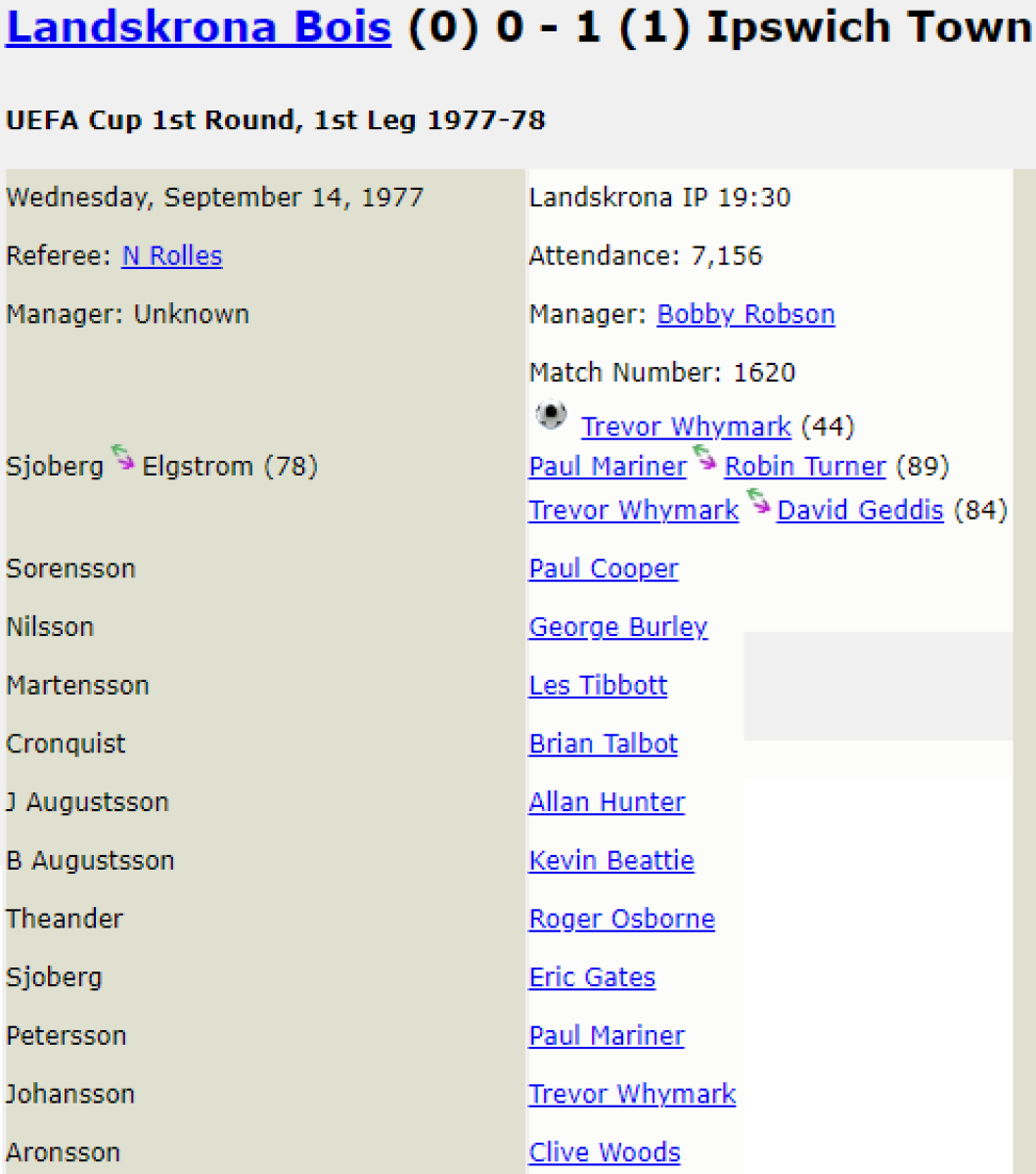Screen dimensions: 1036x1174
Task: Click the football goal icon beside Trevor Whymark
Action: [551, 417]
